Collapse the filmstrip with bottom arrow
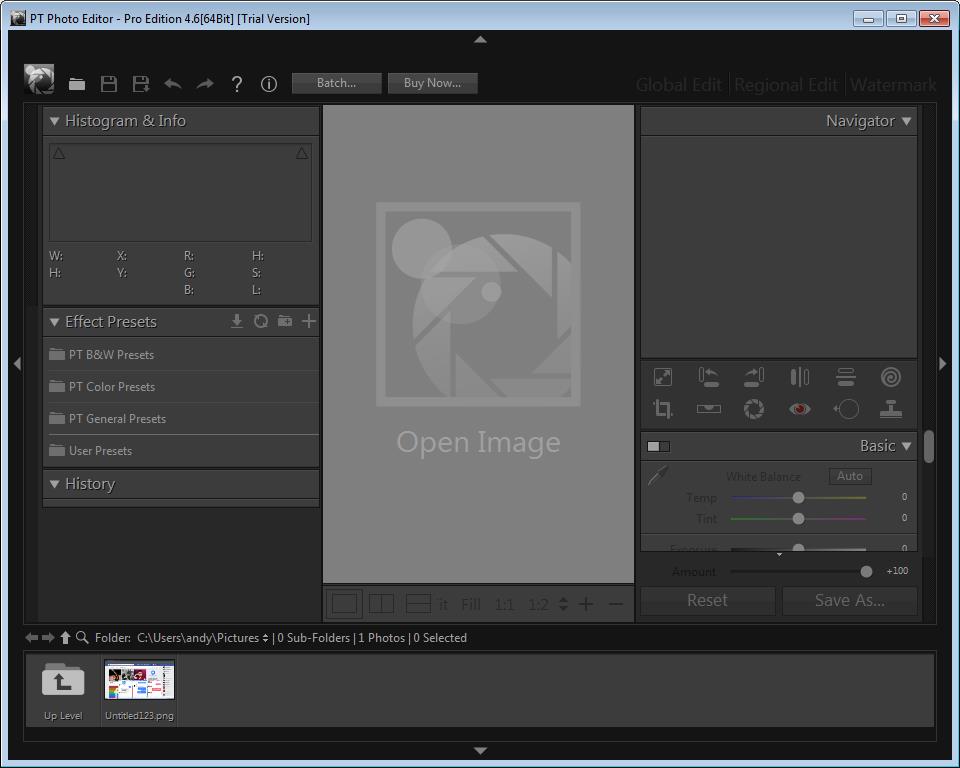 (481, 751)
